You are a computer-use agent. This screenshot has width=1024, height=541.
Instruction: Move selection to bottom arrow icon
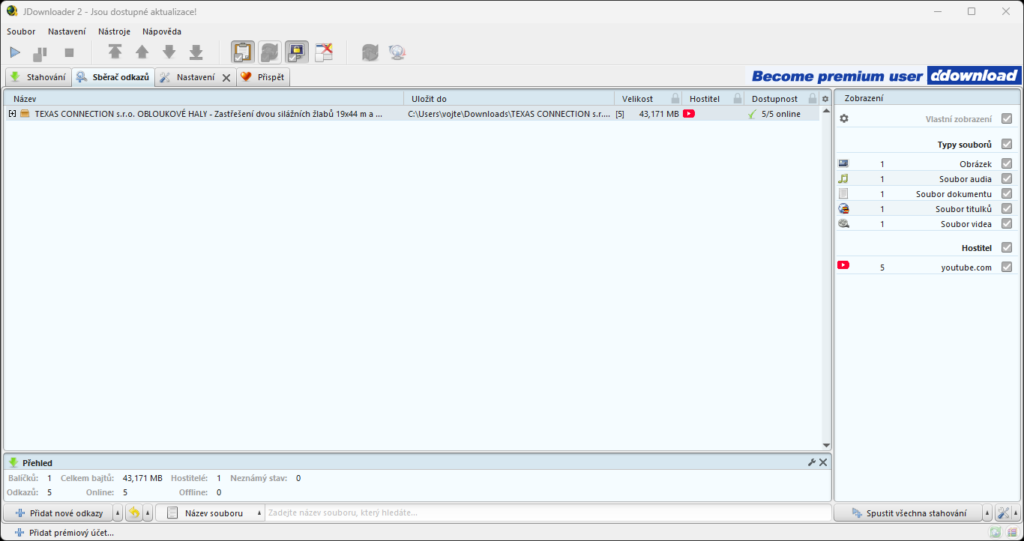[x=196, y=52]
